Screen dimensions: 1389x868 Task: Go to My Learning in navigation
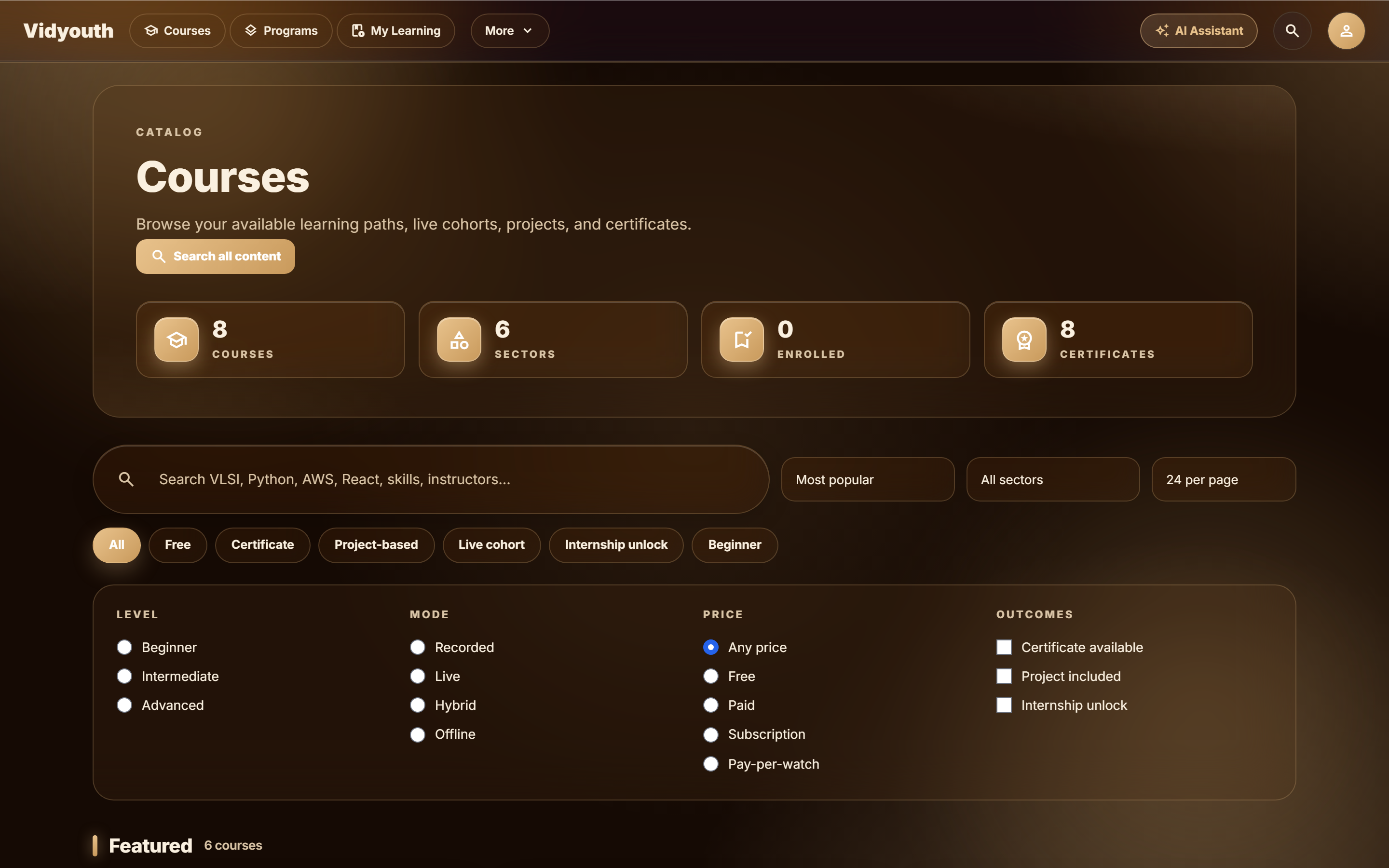(396, 30)
